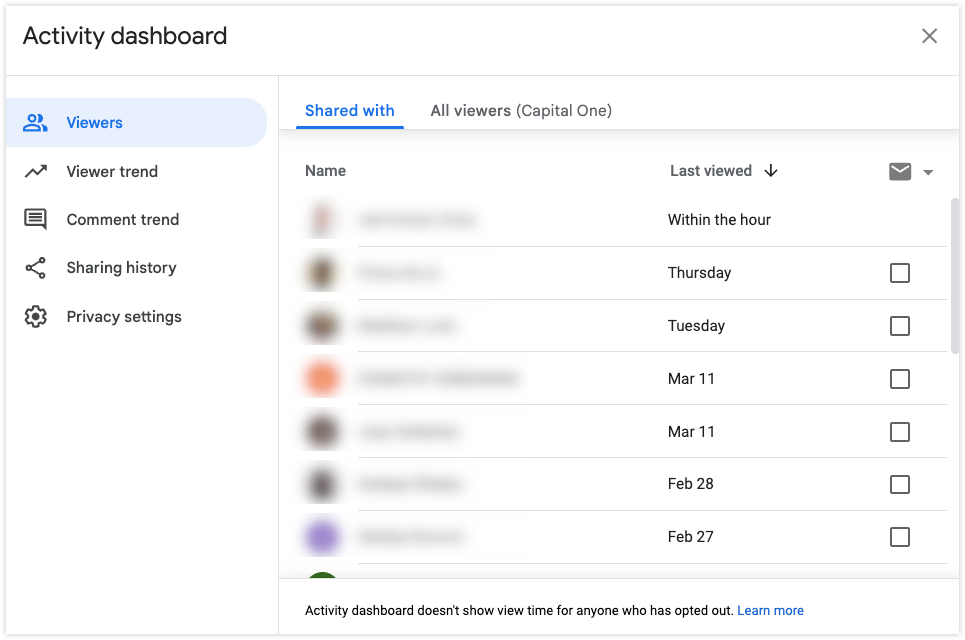Viewport: 965px width, 640px height.
Task: Open Privacy settings via the gear icon
Action: [36, 316]
